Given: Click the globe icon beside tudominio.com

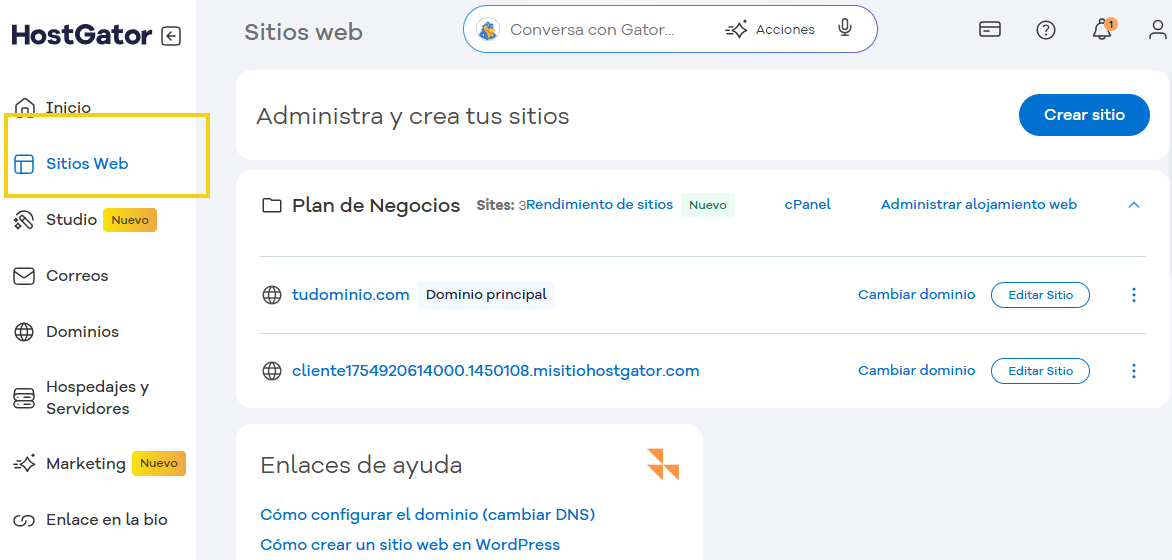Looking at the screenshot, I should click(272, 295).
